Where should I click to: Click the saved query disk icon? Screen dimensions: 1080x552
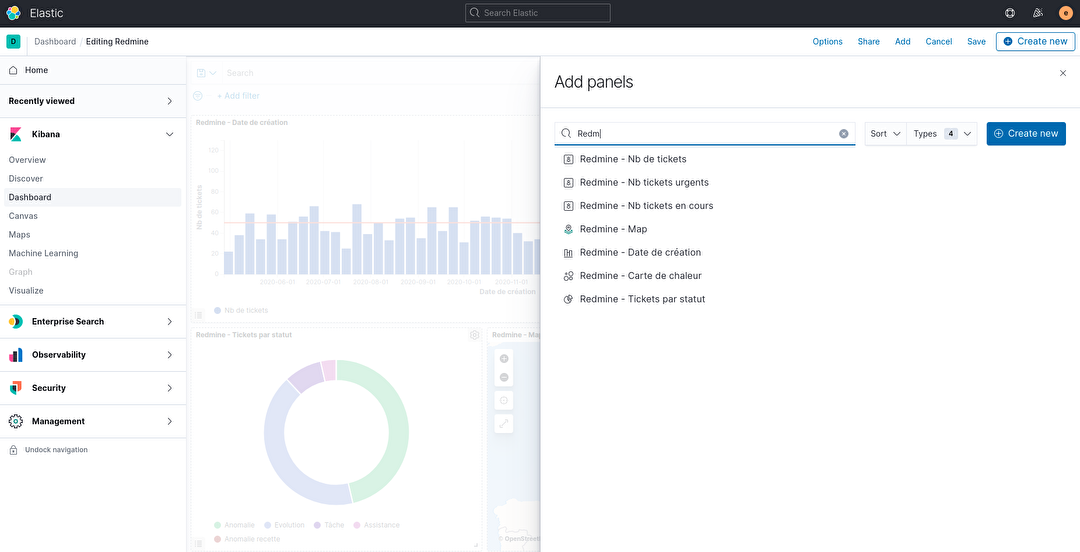[x=201, y=73]
